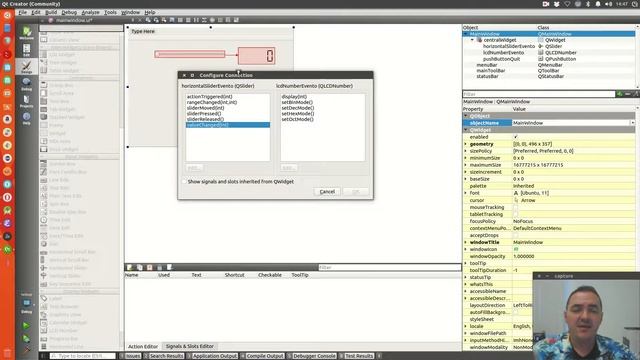
Task: Open the Debug menu
Action: click(69, 12)
